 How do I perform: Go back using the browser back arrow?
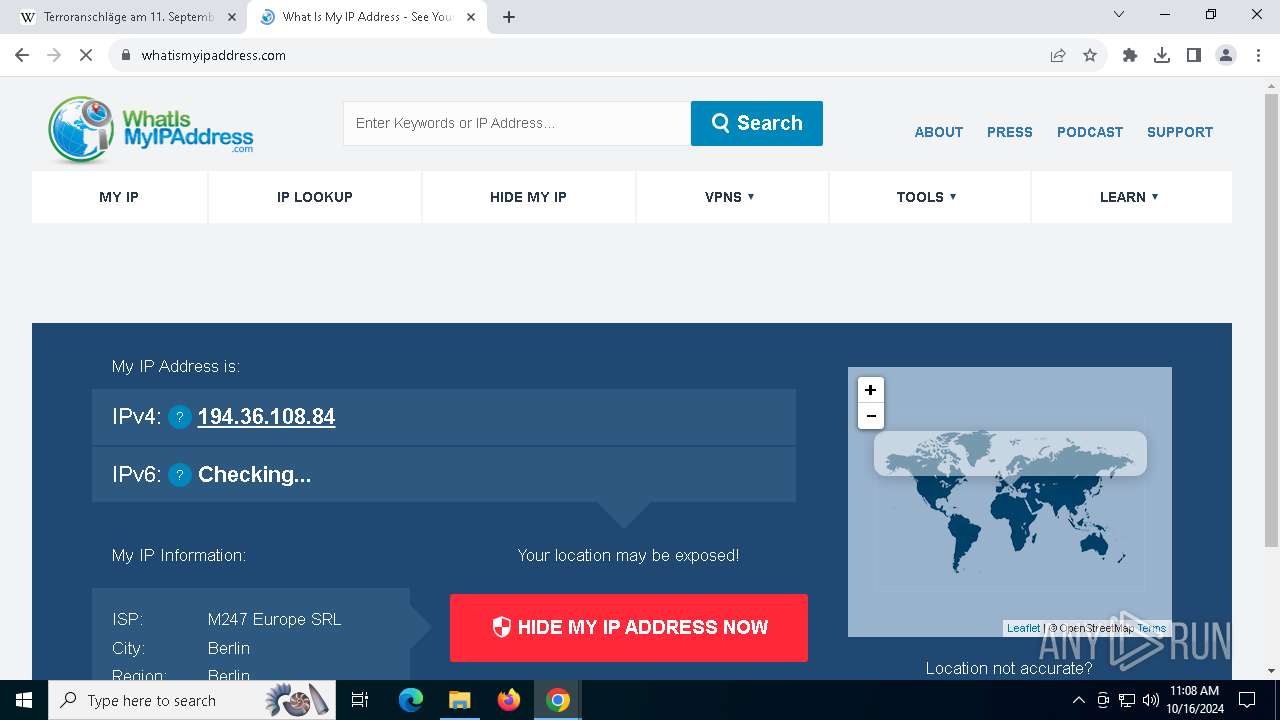click(x=22, y=55)
